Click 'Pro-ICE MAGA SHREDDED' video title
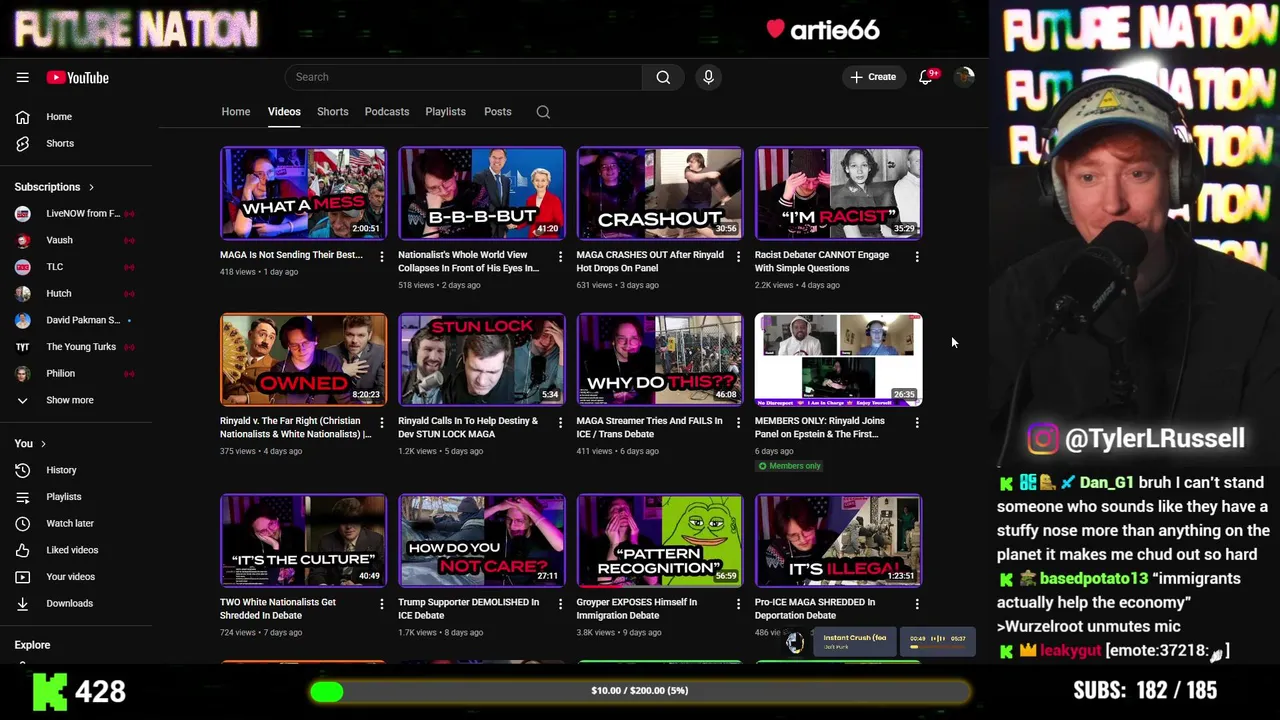 coord(815,609)
